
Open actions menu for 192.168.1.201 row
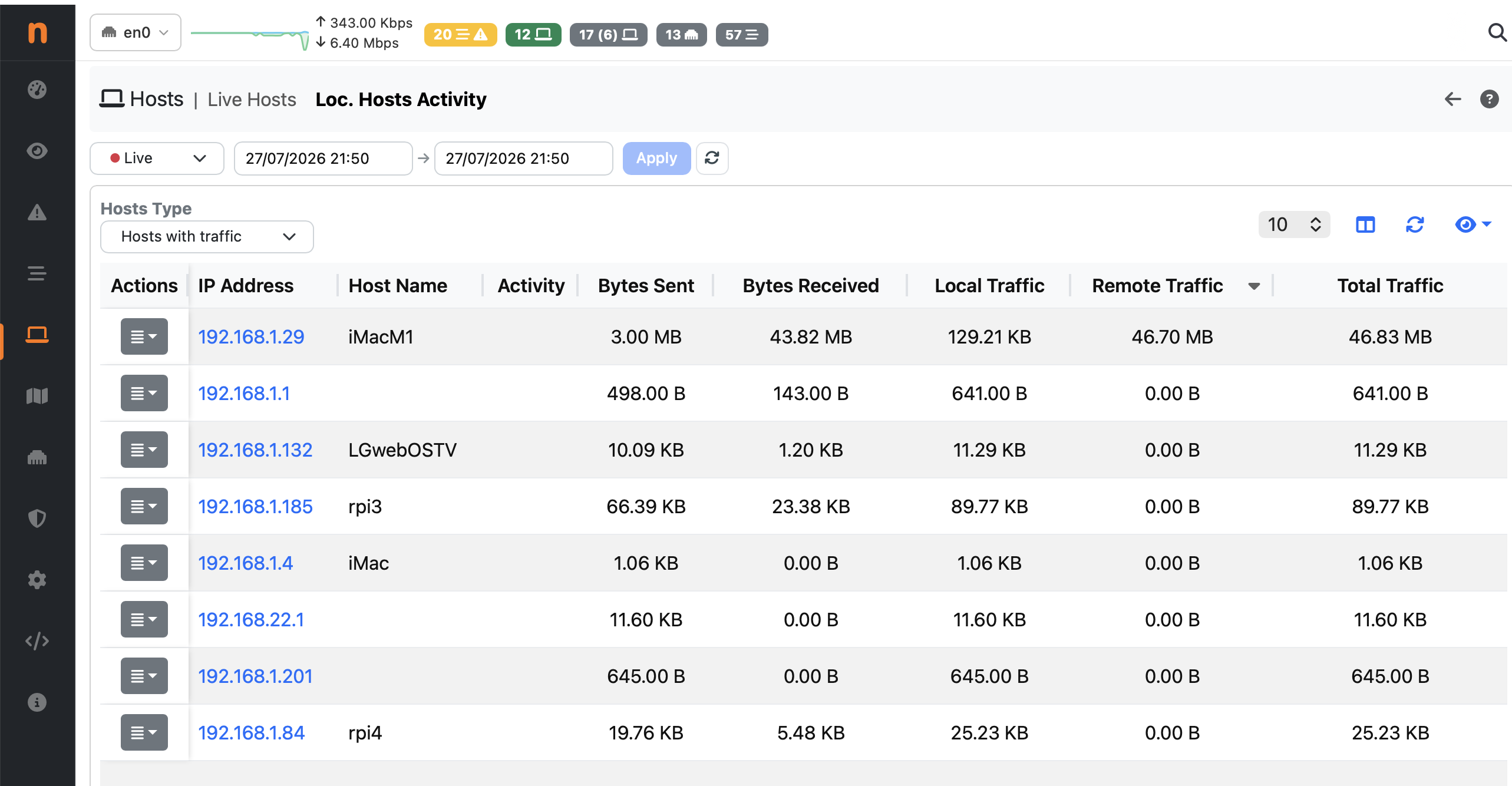144,676
